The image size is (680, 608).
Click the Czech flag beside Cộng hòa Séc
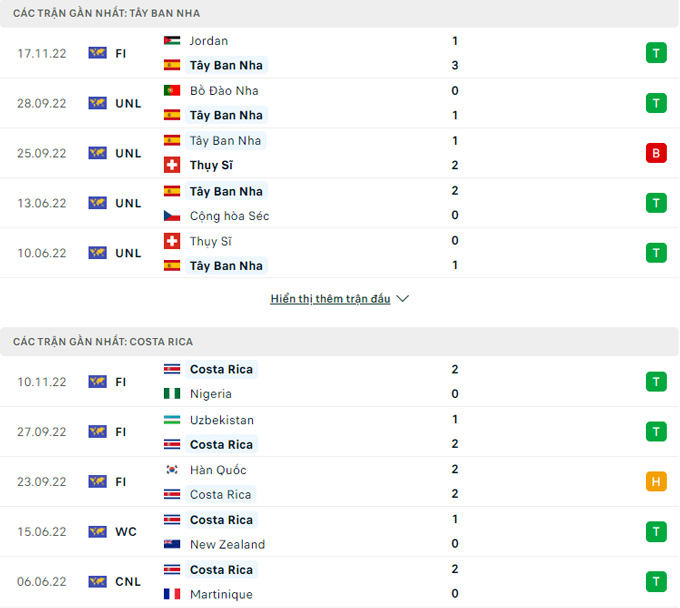click(171, 216)
